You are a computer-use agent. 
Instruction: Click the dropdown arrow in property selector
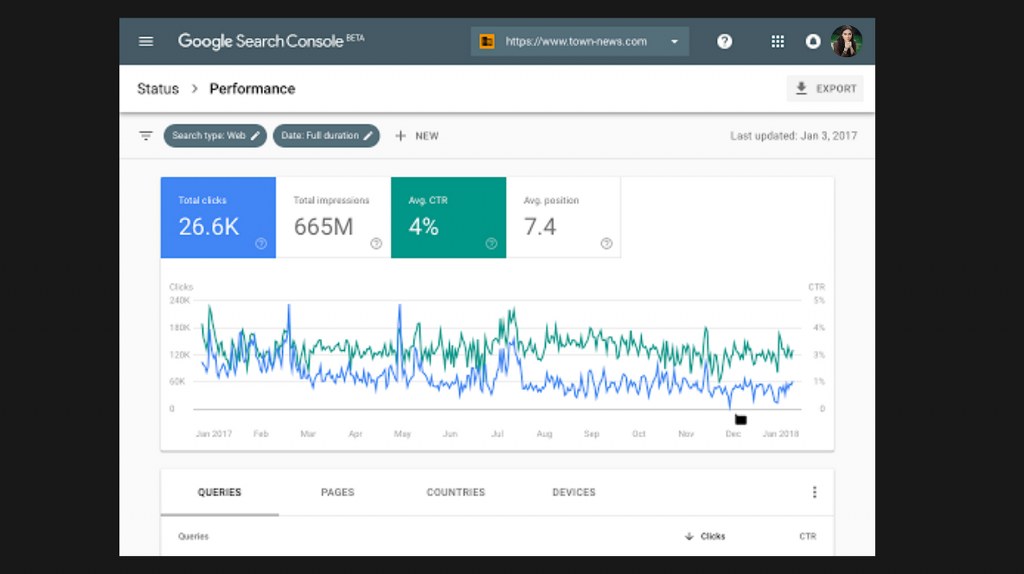[674, 42]
